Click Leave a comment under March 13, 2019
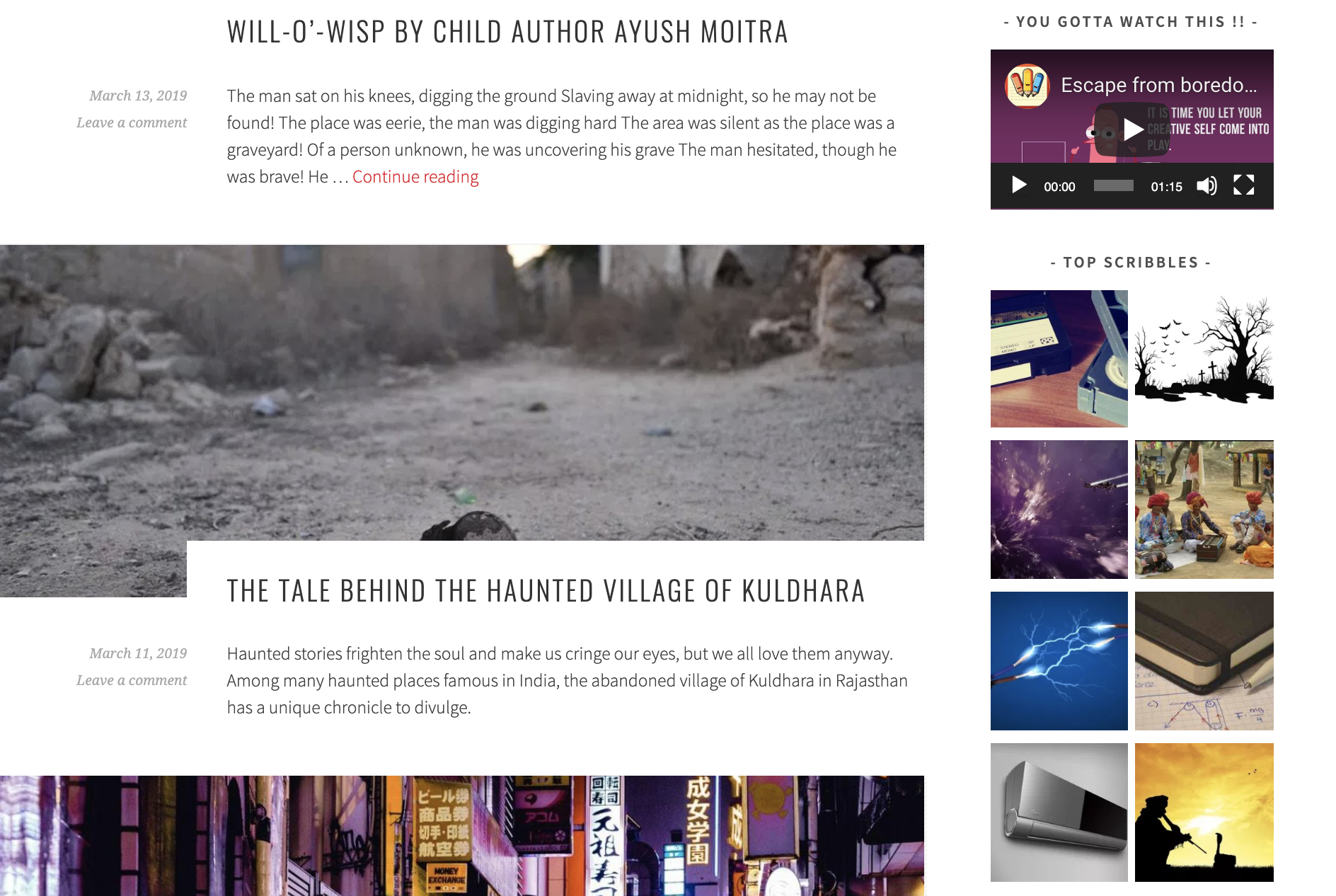Image resolution: width=1336 pixels, height=896 pixels. click(132, 122)
